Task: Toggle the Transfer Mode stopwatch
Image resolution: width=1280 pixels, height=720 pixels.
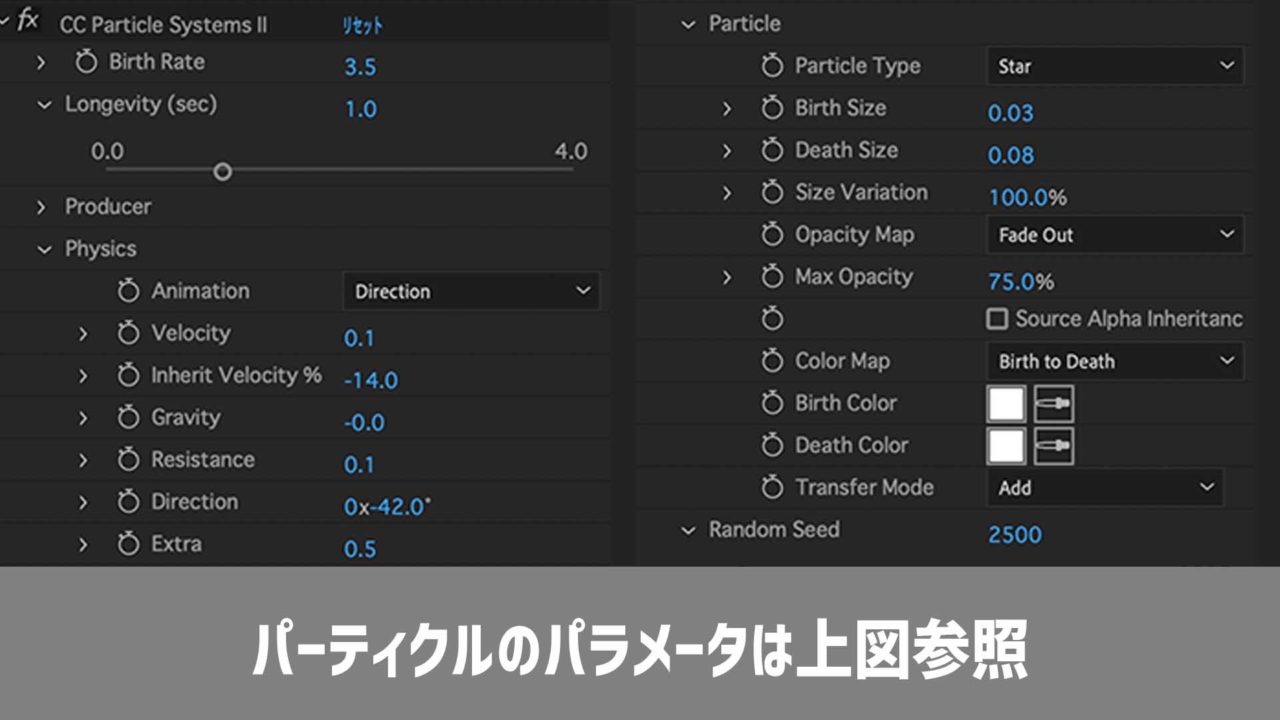Action: [772, 488]
